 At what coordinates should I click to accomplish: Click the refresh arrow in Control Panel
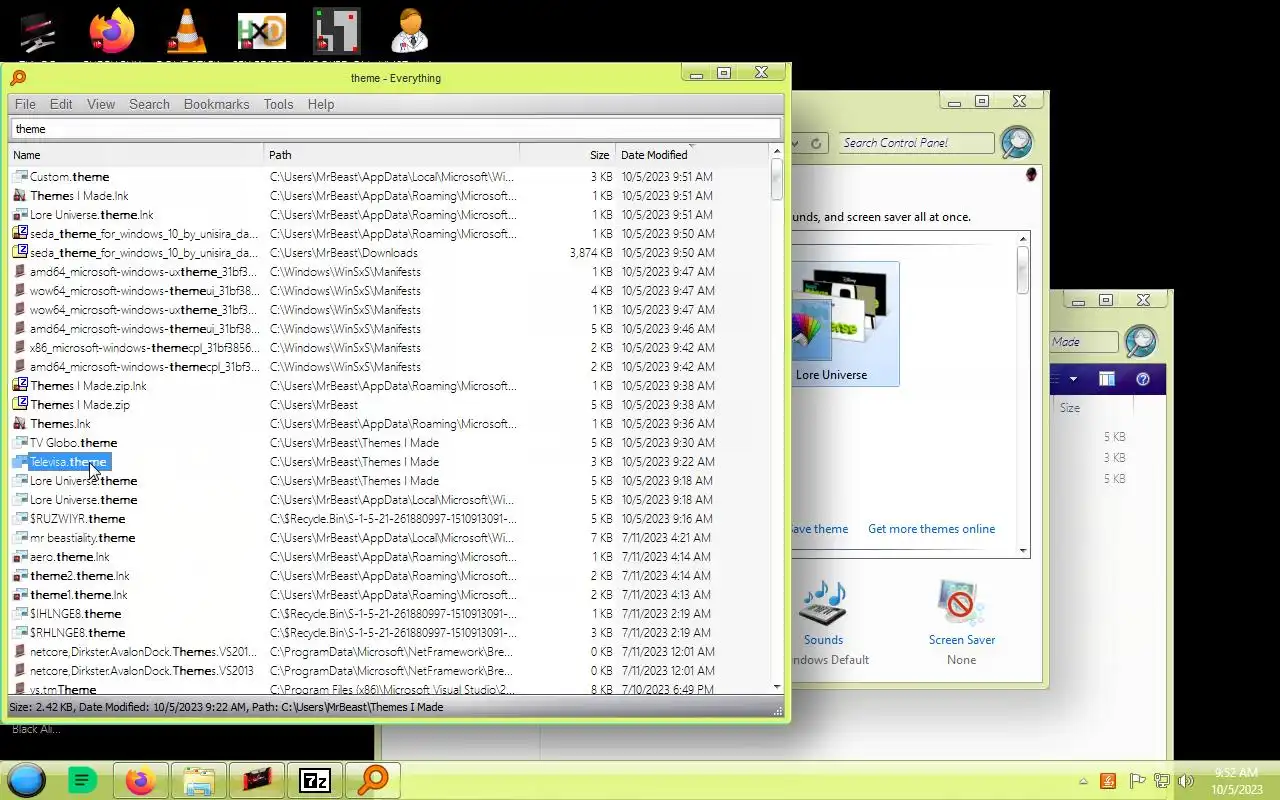pos(816,143)
